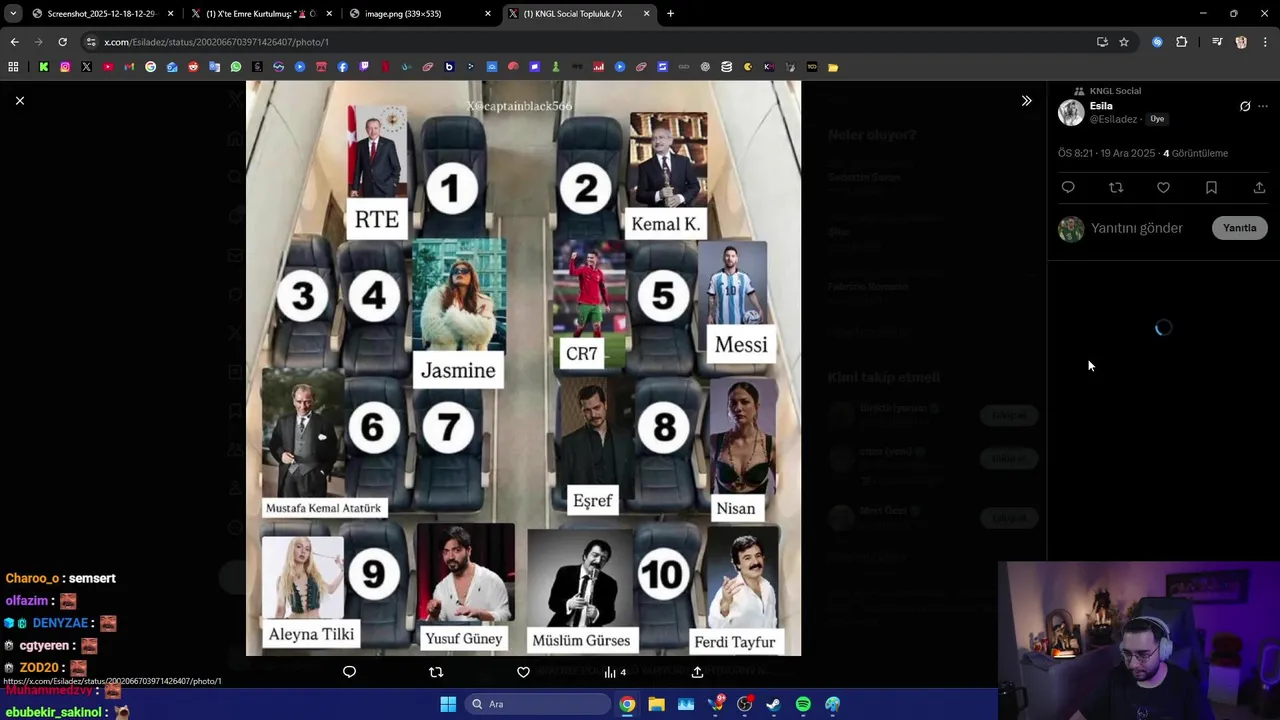Image resolution: width=1280 pixels, height=720 pixels.
Task: Open the Extensions puzzle icon
Action: (1181, 42)
